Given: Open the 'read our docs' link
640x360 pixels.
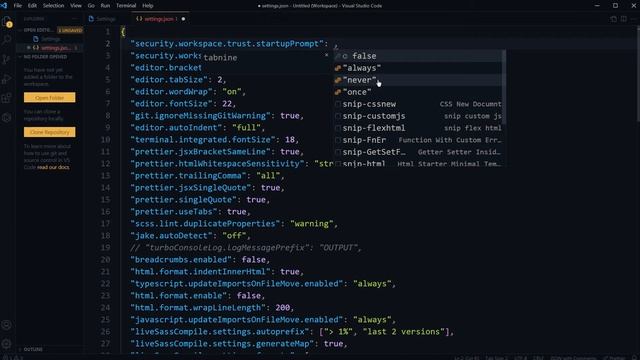Looking at the screenshot, I should tap(53, 167).
